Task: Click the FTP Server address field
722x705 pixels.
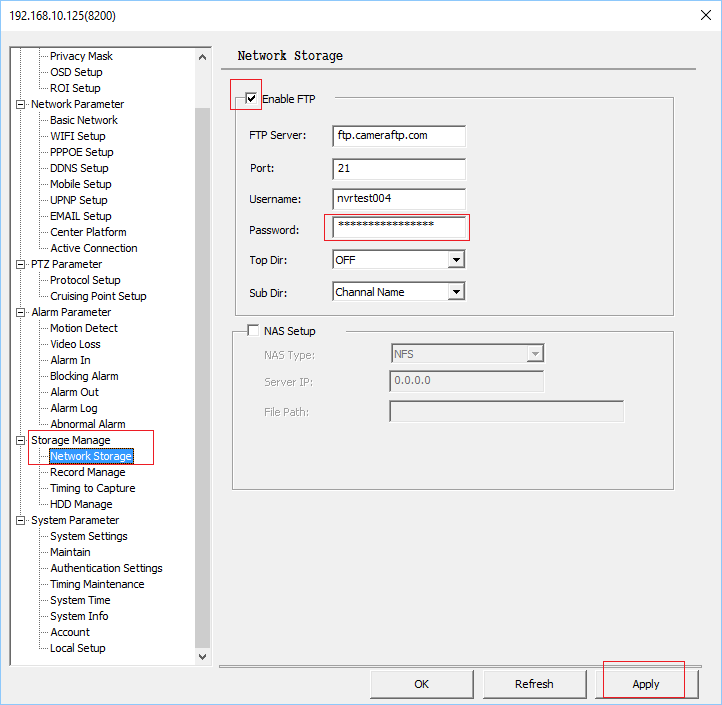Action: pyautogui.click(x=398, y=136)
